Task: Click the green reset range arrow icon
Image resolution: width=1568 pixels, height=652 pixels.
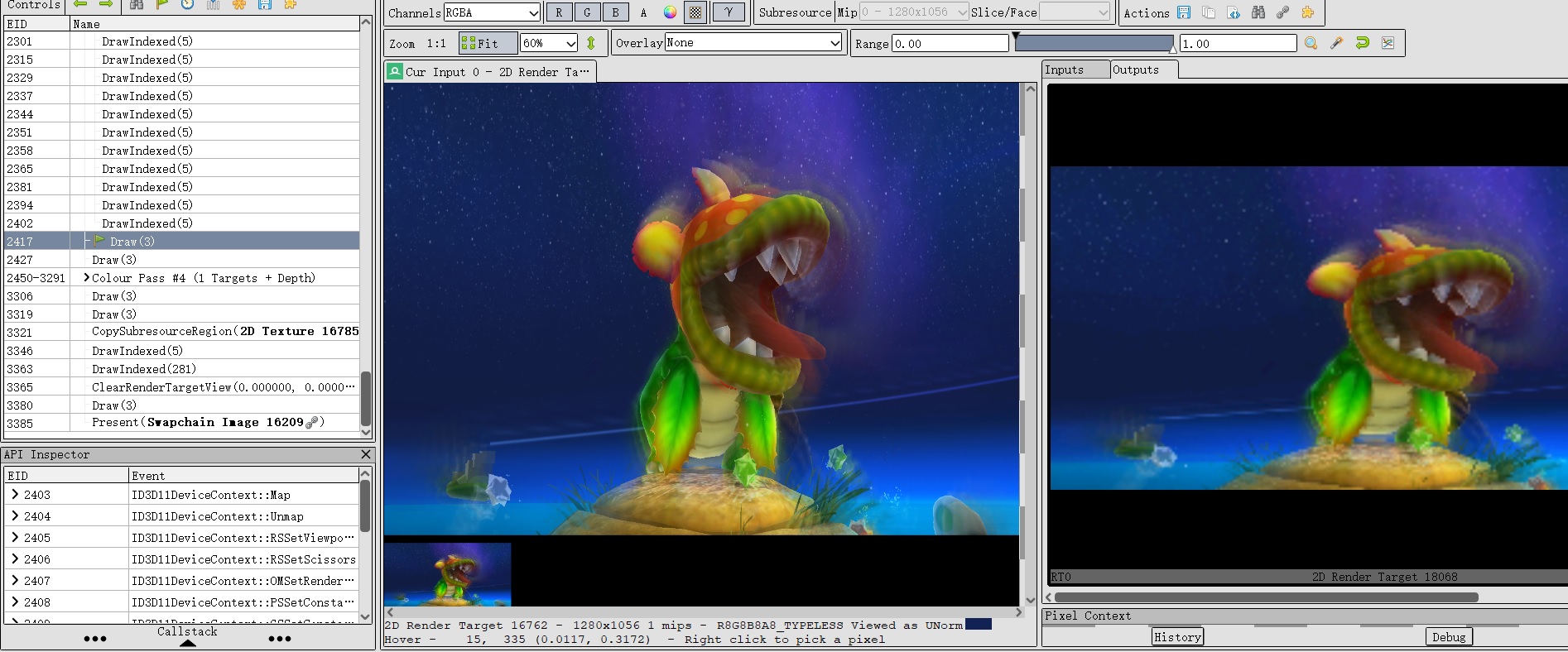Action: point(1363,43)
